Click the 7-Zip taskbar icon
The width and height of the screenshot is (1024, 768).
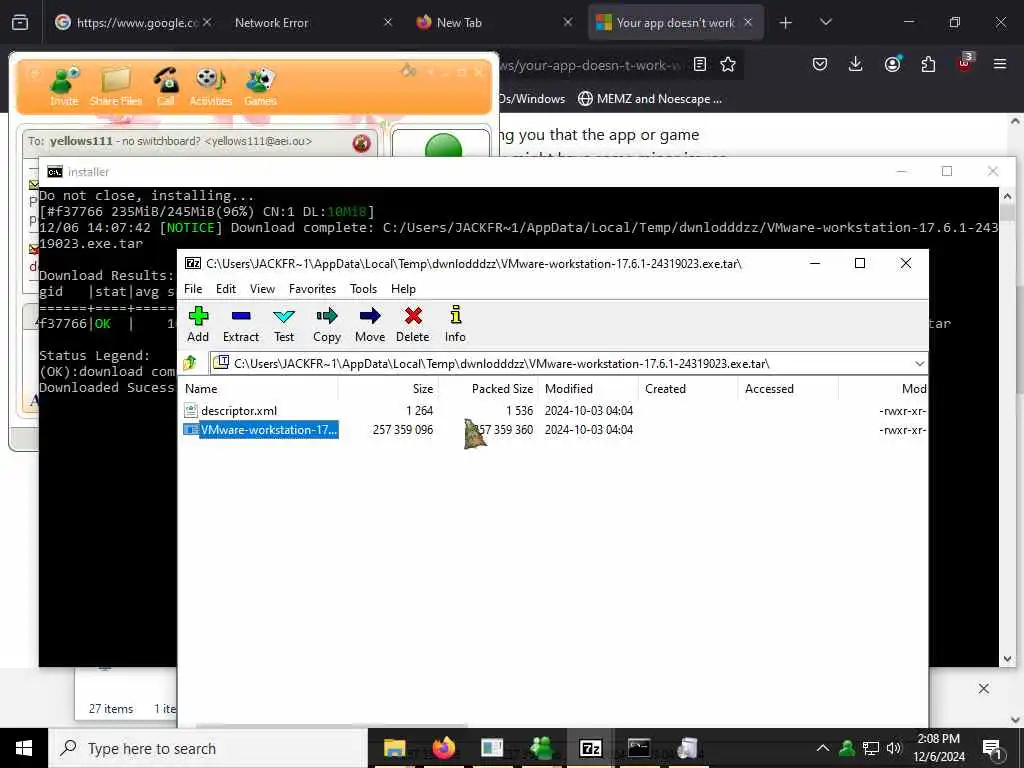(x=590, y=748)
